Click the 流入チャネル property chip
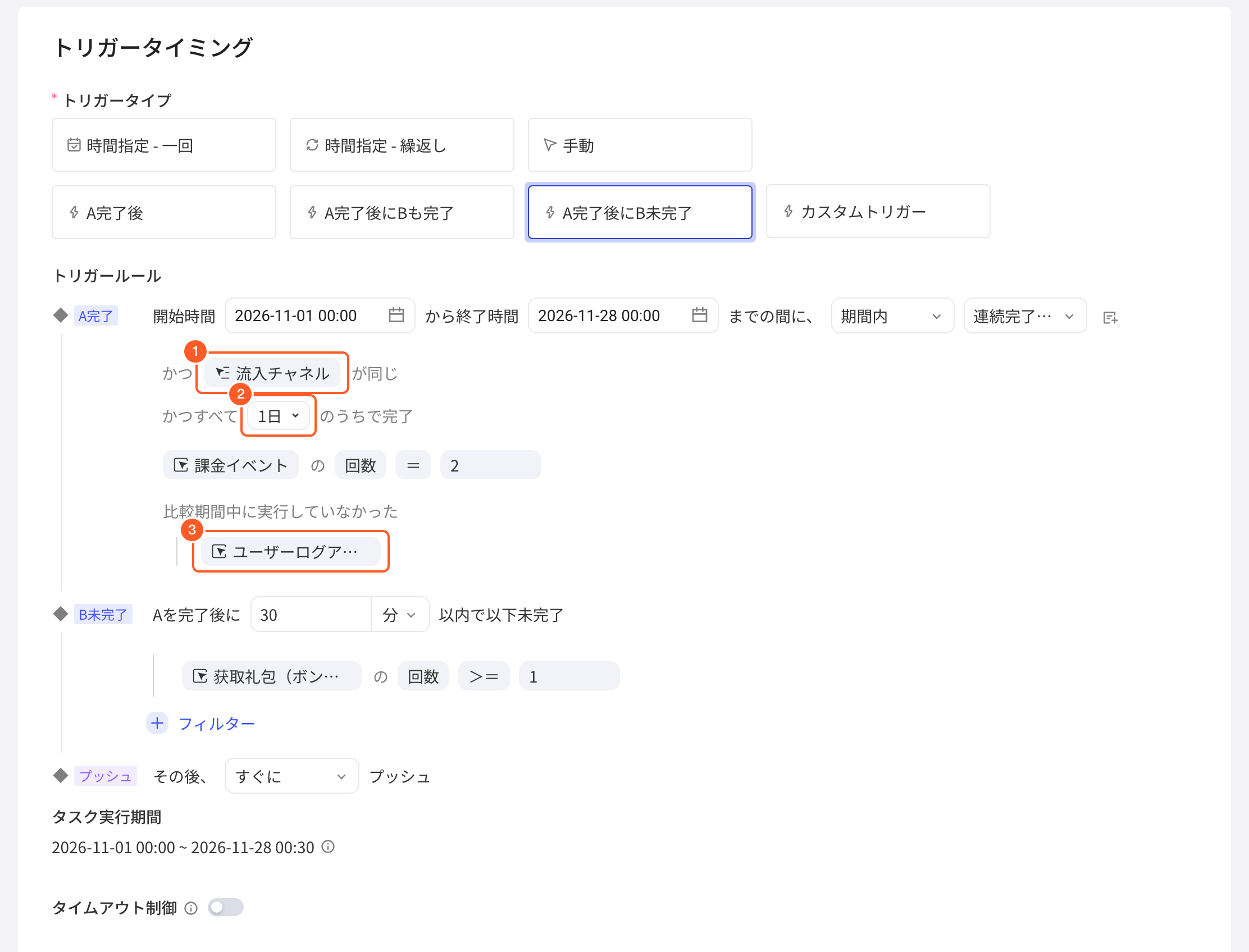Image resolution: width=1249 pixels, height=952 pixels. [x=272, y=373]
